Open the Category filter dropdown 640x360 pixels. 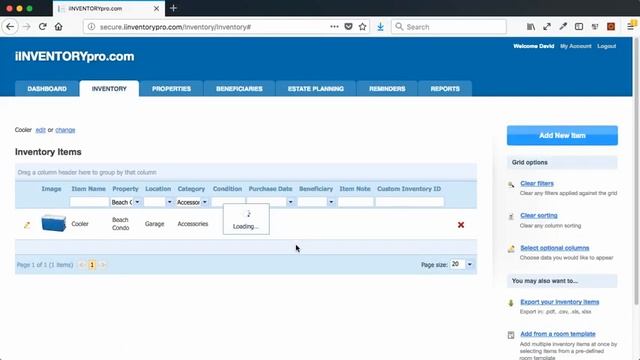[205, 202]
